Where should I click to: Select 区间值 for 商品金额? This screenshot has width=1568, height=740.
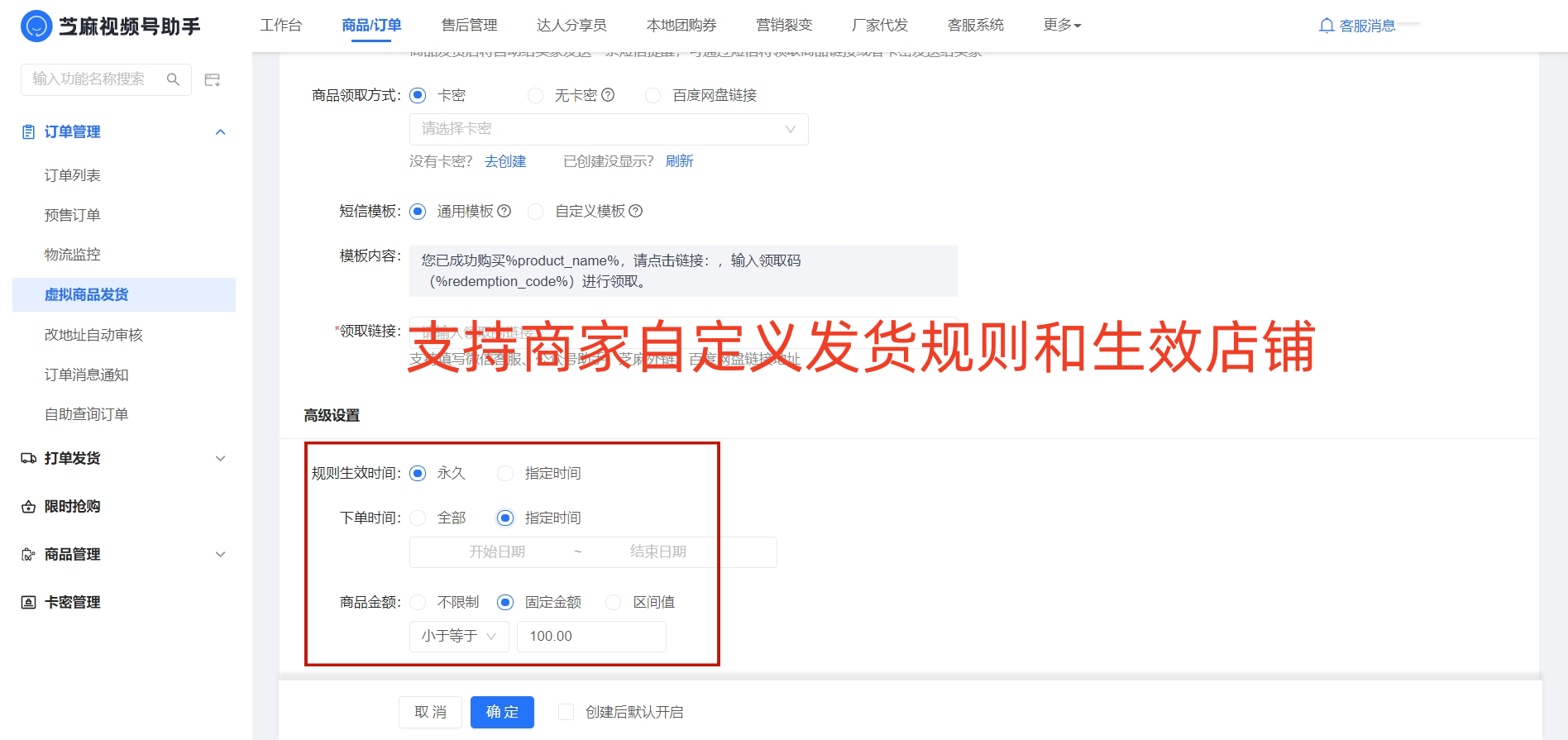pyautogui.click(x=614, y=602)
